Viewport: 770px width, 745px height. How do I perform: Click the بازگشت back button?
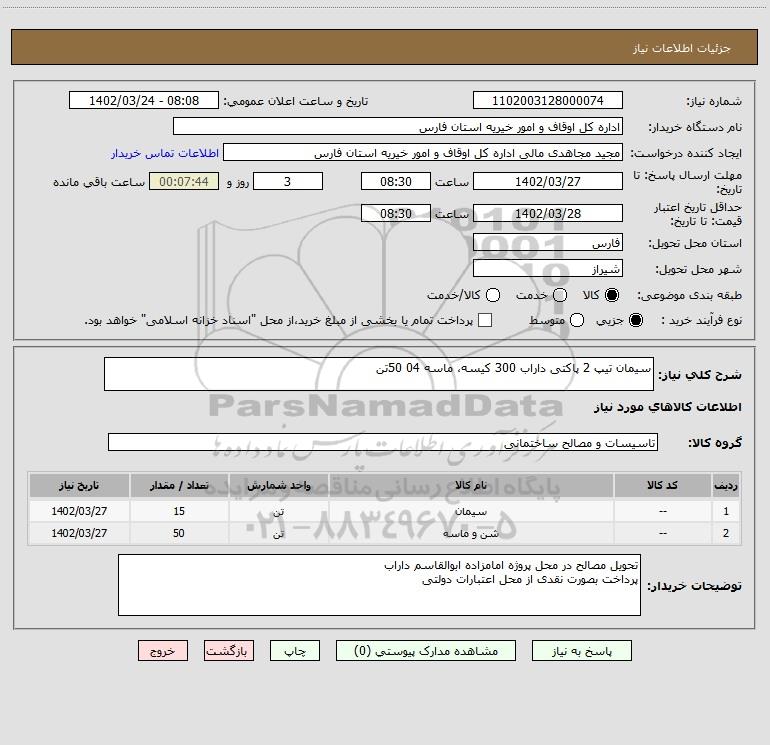click(x=229, y=651)
